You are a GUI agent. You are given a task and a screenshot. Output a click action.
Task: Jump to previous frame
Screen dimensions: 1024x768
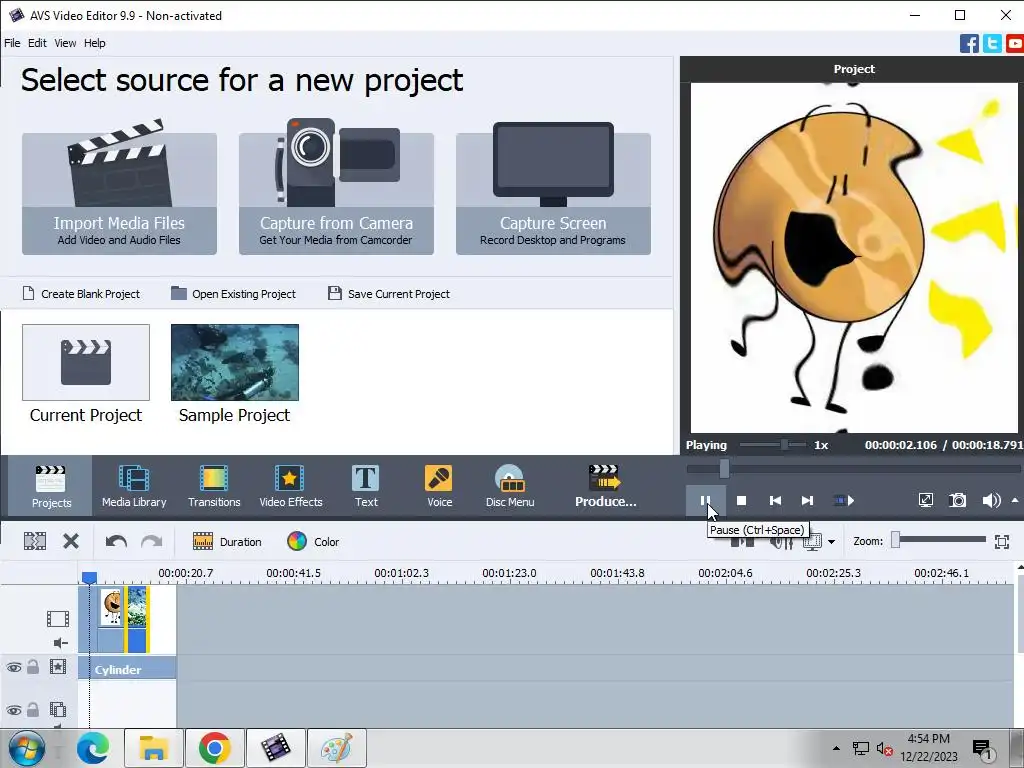point(775,501)
